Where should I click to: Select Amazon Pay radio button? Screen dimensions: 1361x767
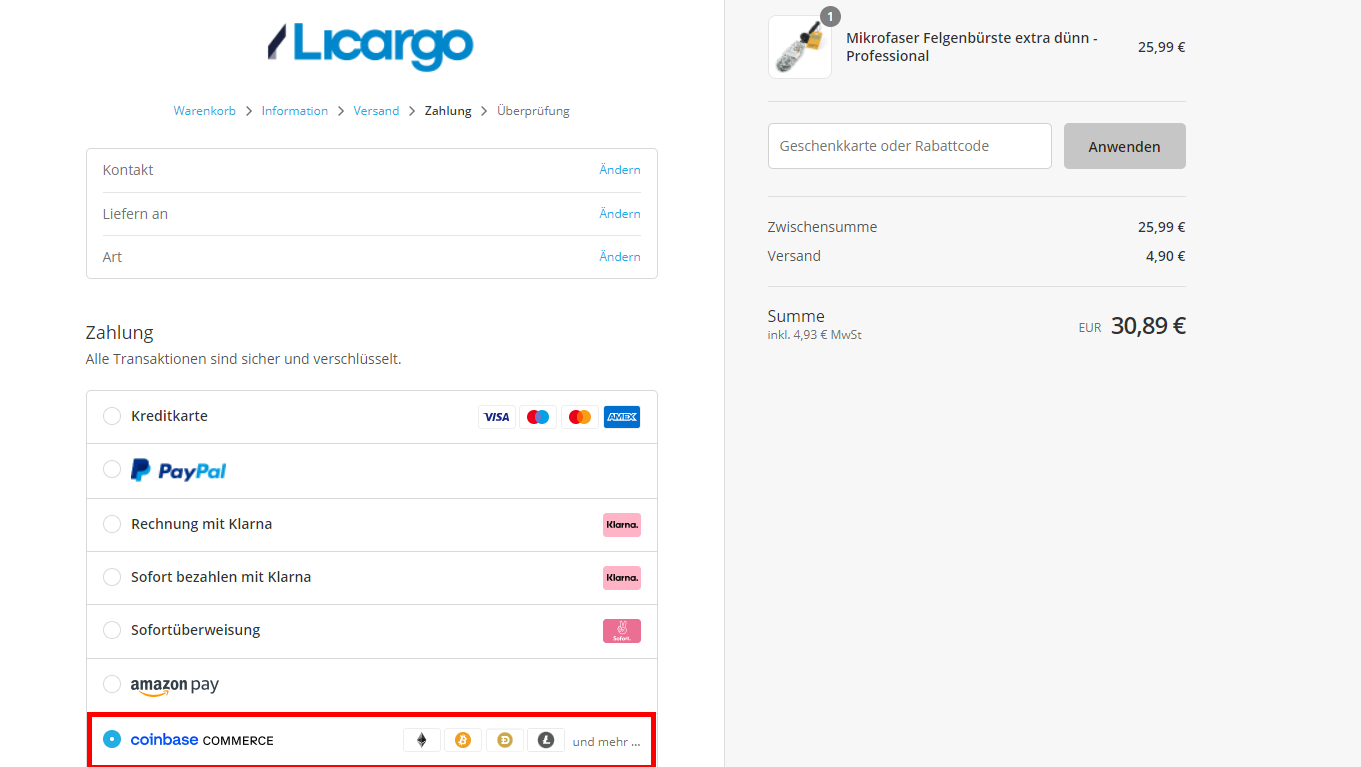click(112, 684)
